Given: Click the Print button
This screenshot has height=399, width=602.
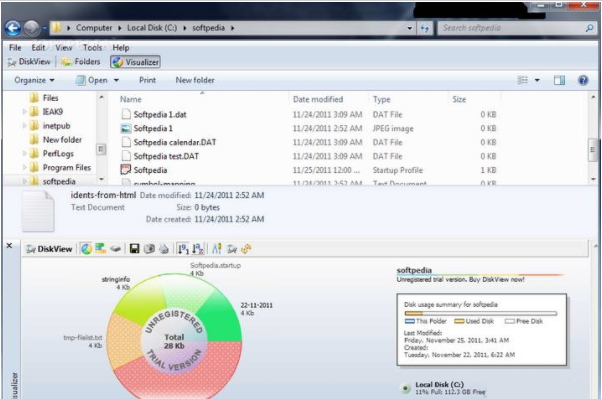Looking at the screenshot, I should [x=147, y=80].
